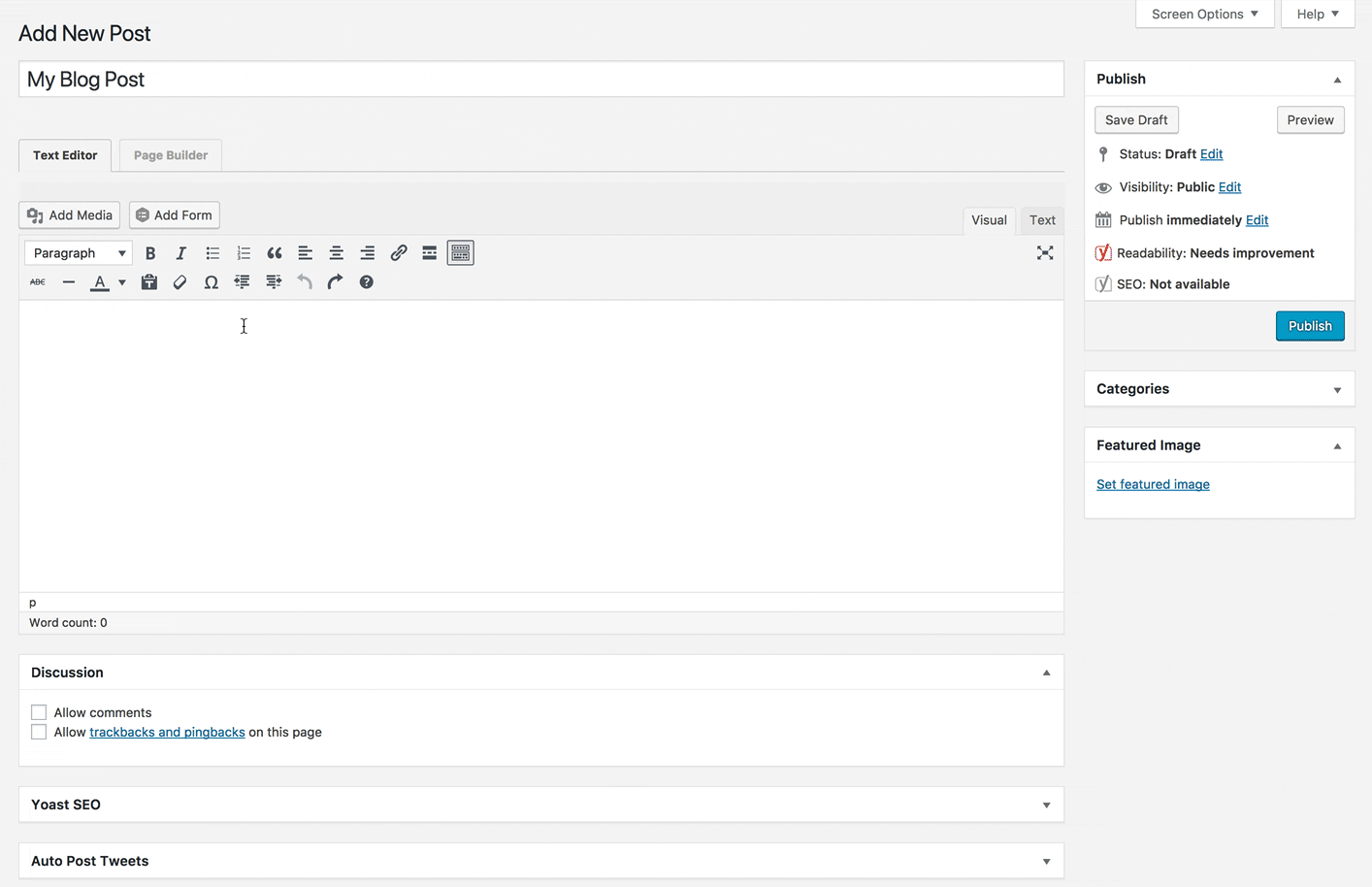Screen dimensions: 1372x887
Task: Insert a blockquote
Action: [275, 252]
